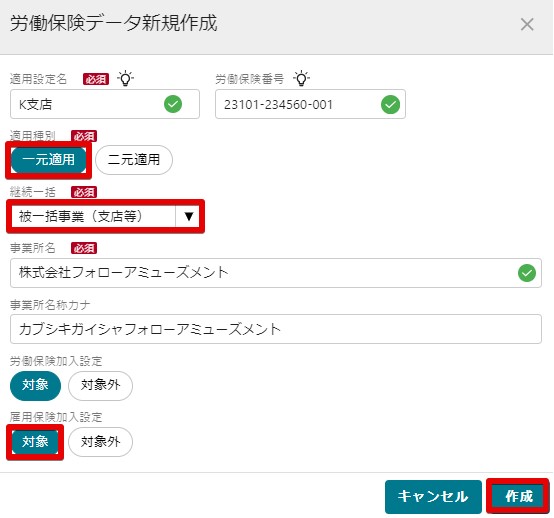Click green checkmark in 事業所名 field
This screenshot has width=554, height=518.
pyautogui.click(x=527, y=273)
